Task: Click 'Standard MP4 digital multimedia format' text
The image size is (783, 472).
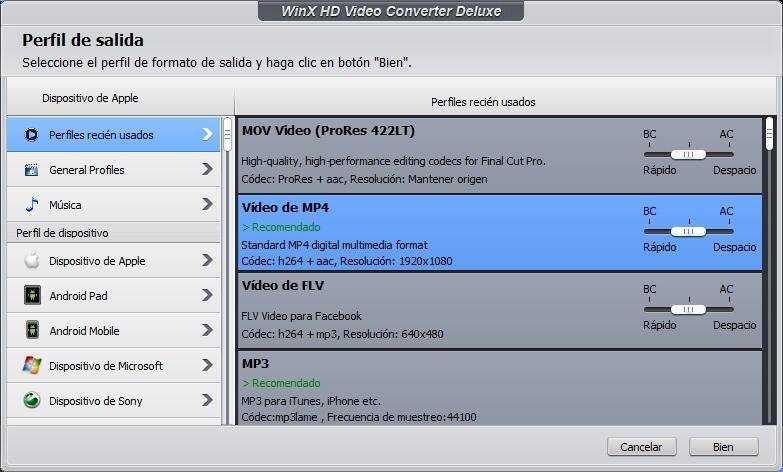Action: (334, 245)
